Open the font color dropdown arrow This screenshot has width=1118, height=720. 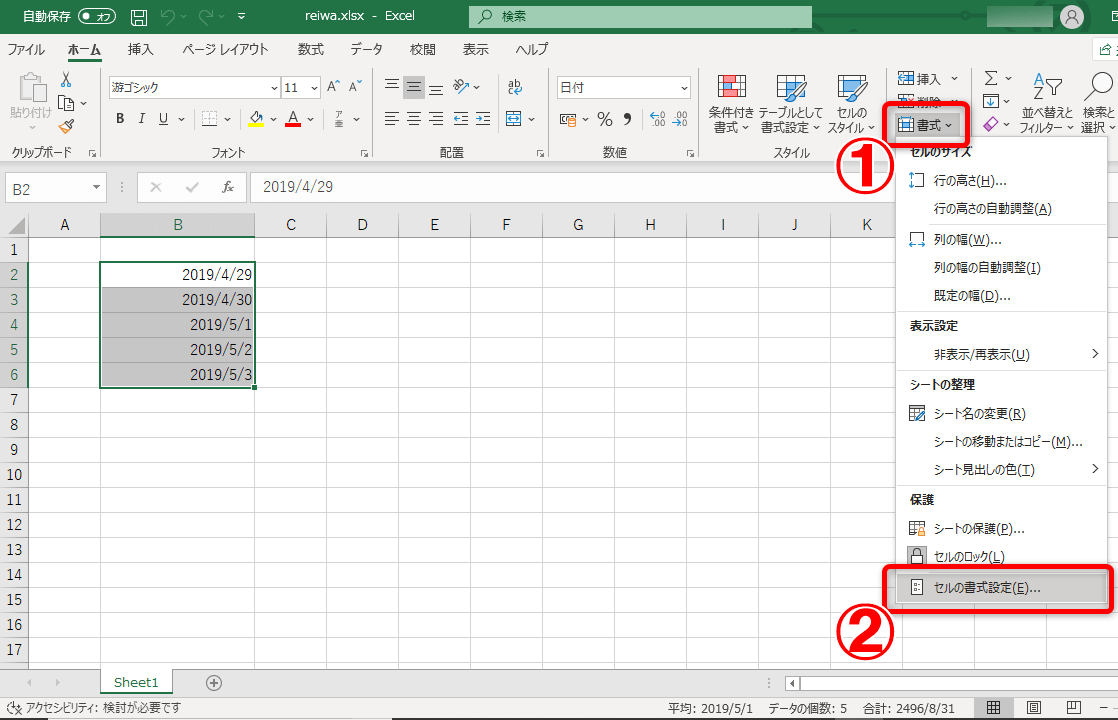click(x=311, y=119)
